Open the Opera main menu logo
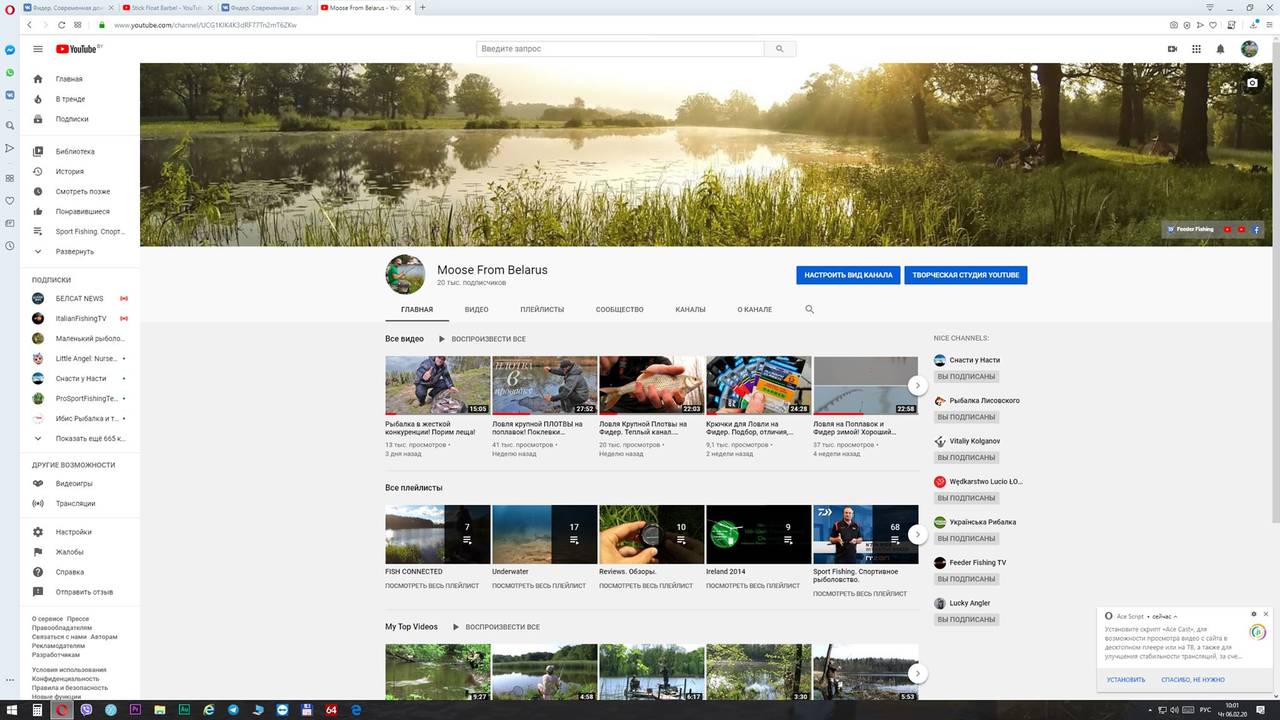This screenshot has width=1280, height=720. click(x=10, y=8)
